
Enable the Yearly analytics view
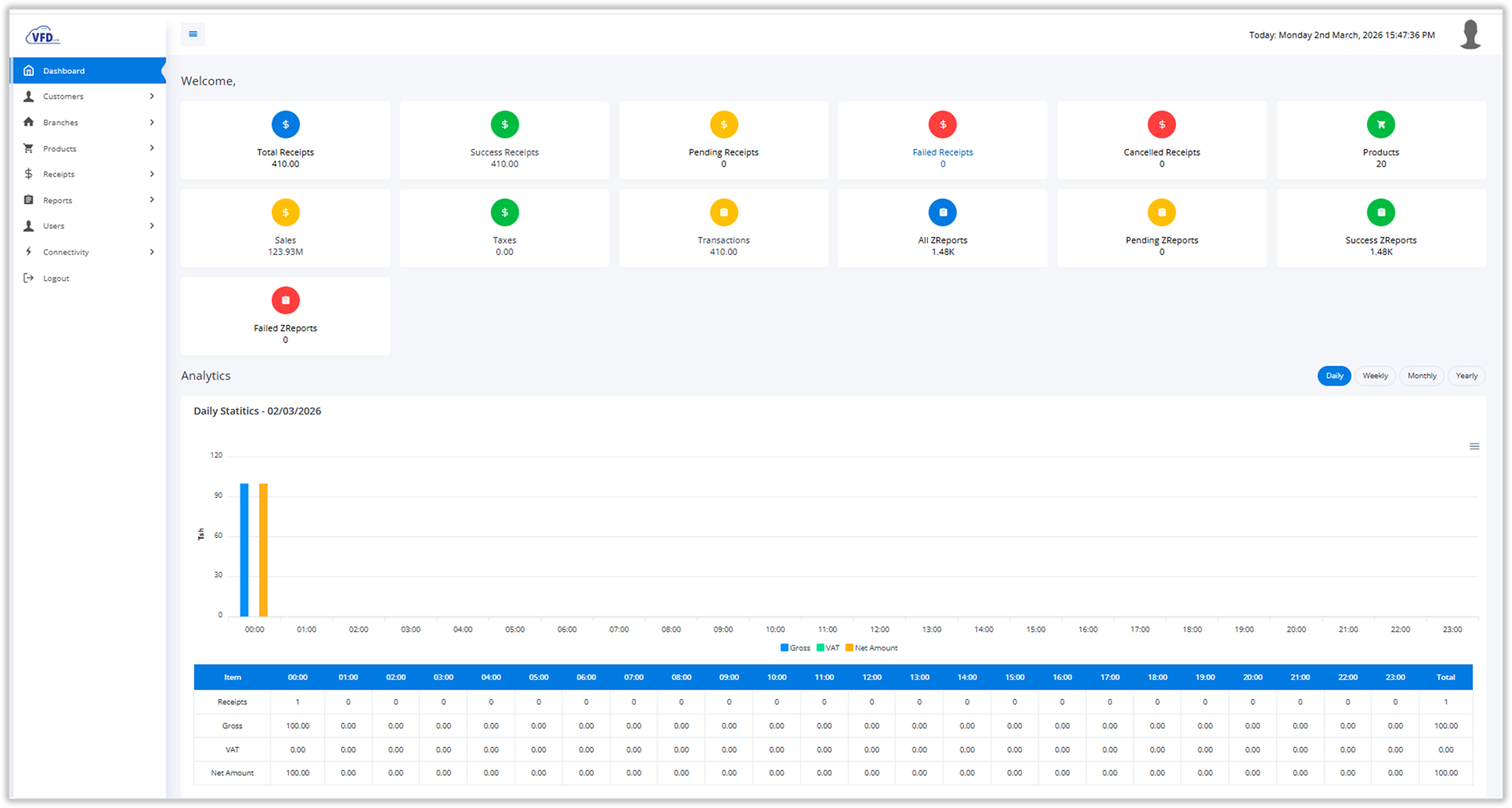1466,375
